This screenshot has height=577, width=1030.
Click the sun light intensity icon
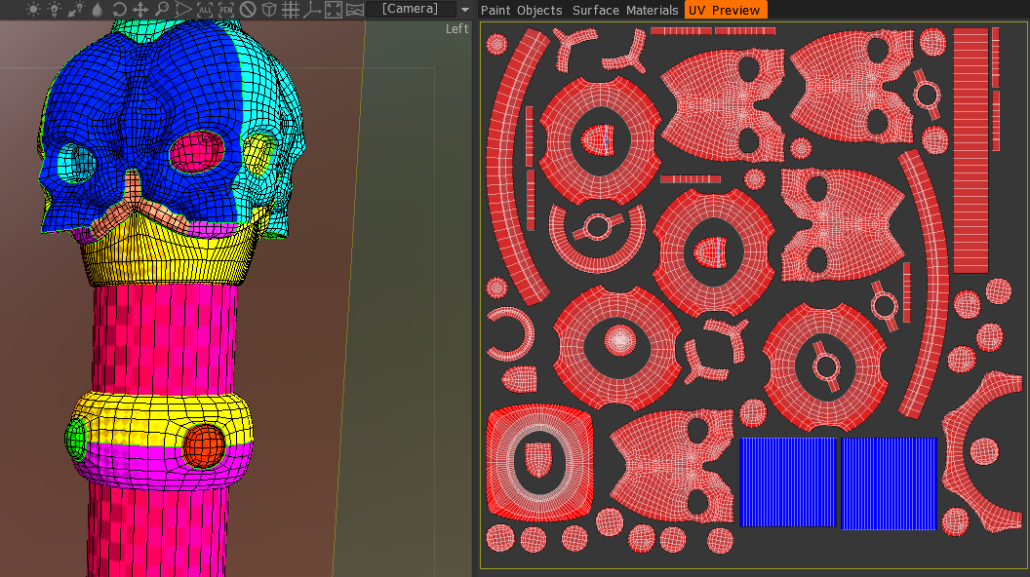tap(34, 9)
